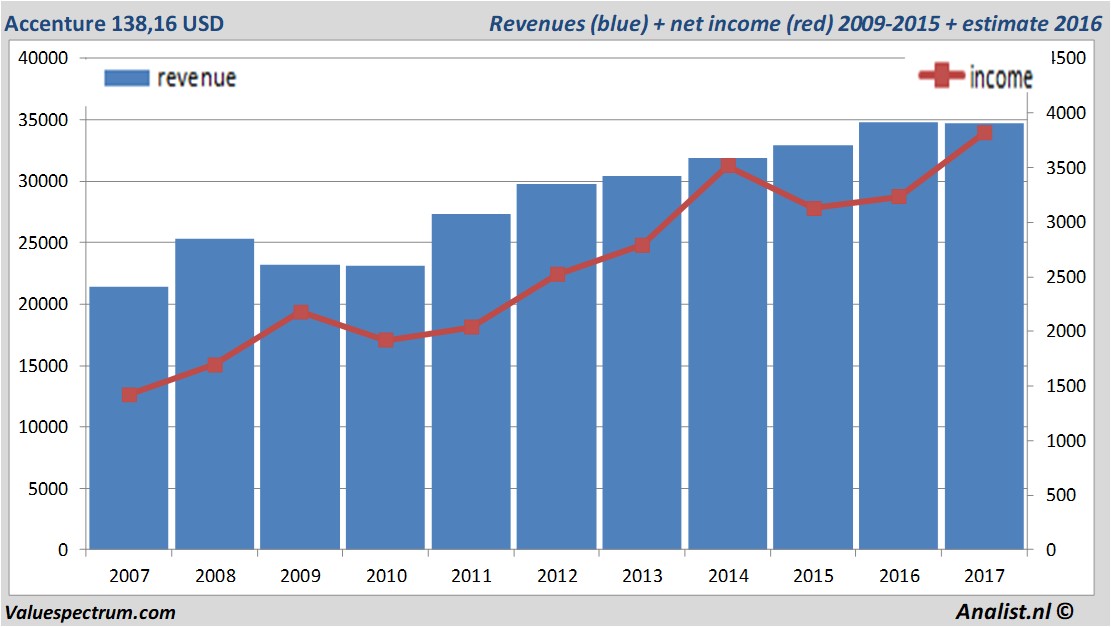Click the red income legend marker

click(x=942, y=75)
